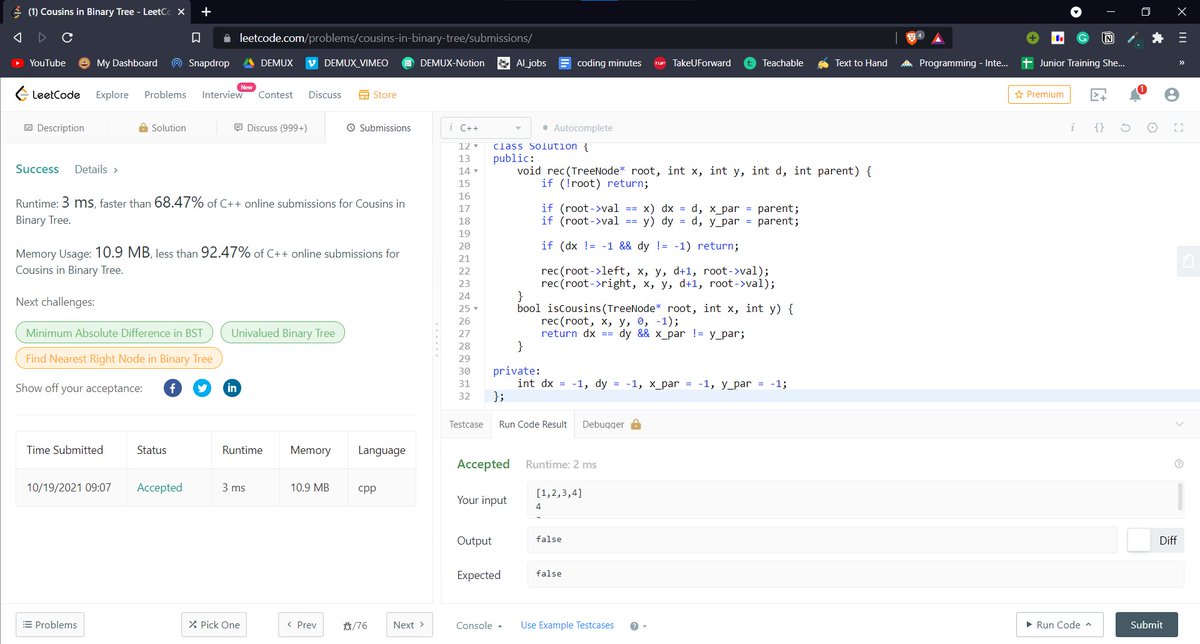Open the Debugger tab
Viewport: 1200px width, 644px height.
[611, 424]
